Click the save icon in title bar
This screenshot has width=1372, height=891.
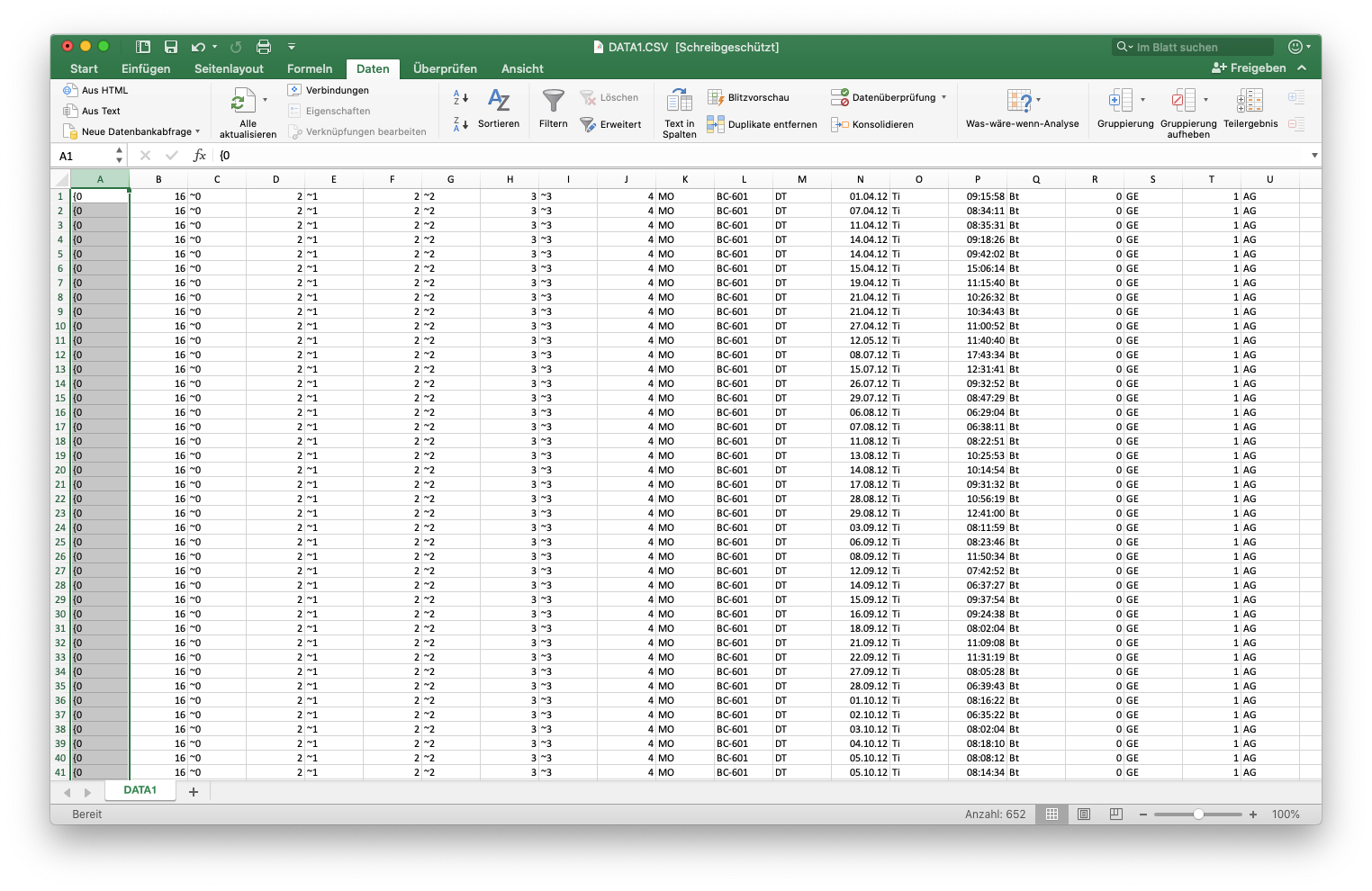tap(171, 47)
